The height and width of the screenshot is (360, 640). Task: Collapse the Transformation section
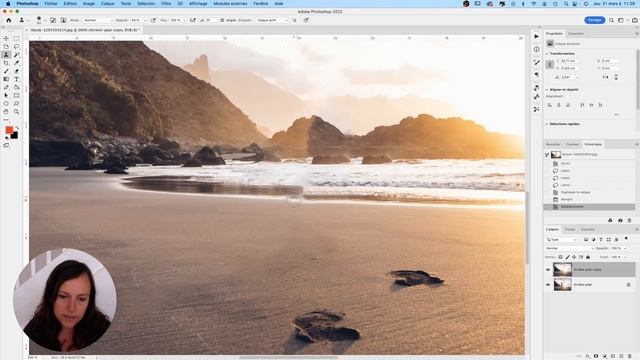coord(547,53)
